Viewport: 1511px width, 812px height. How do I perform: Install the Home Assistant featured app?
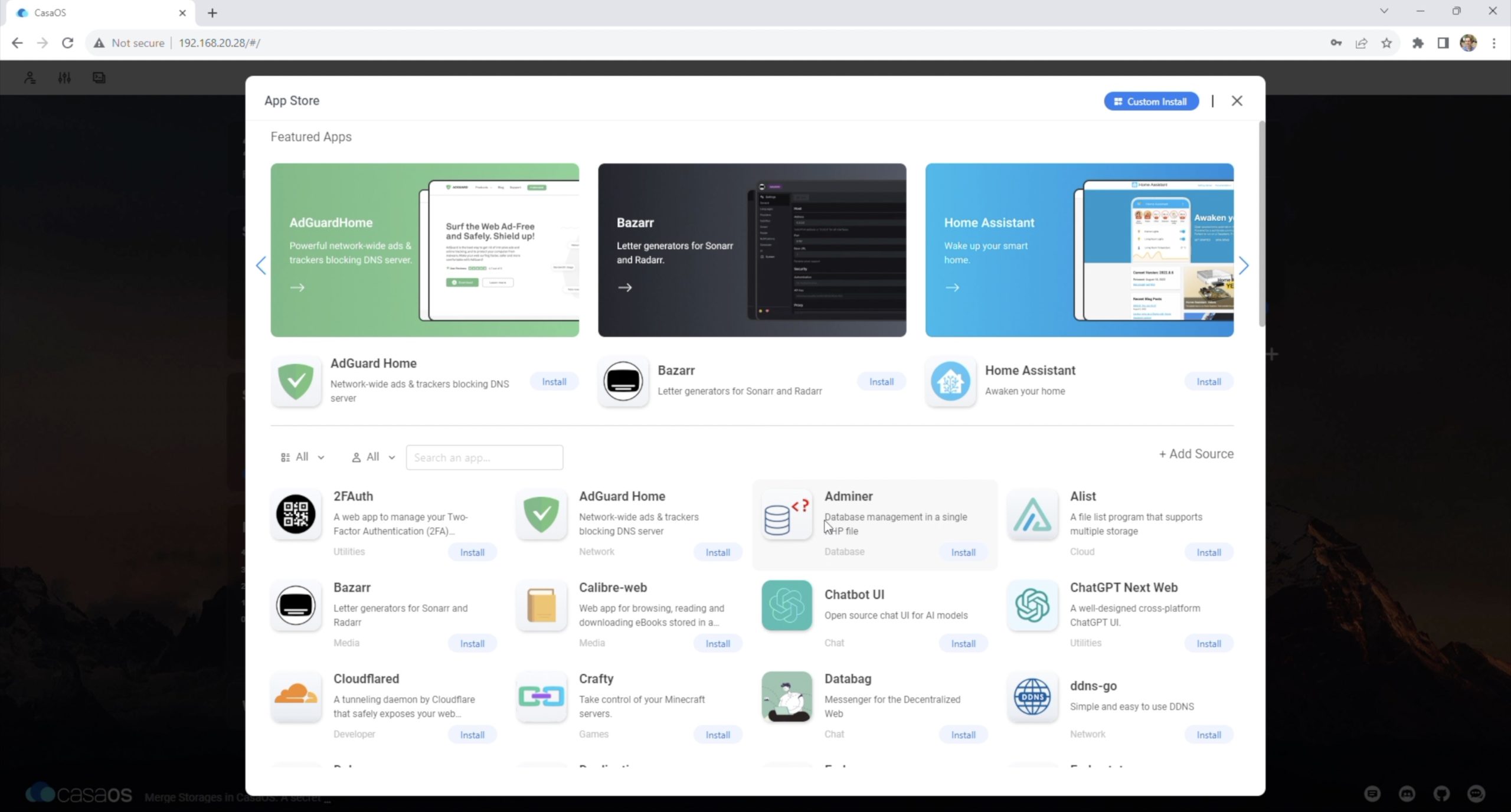click(x=1208, y=382)
